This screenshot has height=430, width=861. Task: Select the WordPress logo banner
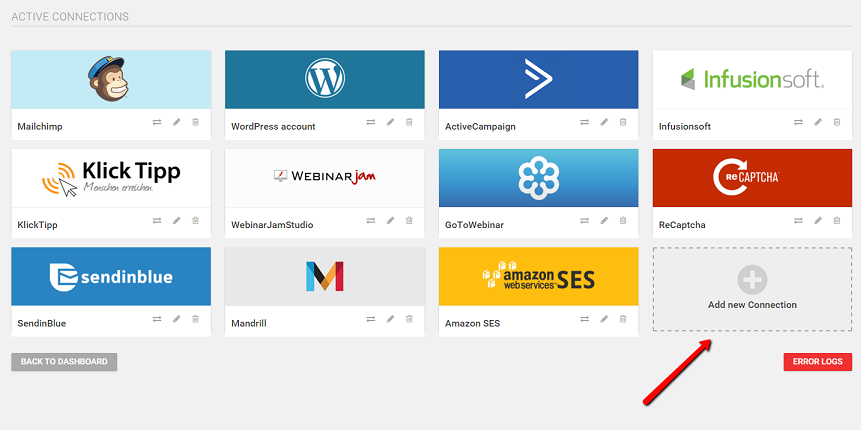coord(325,80)
